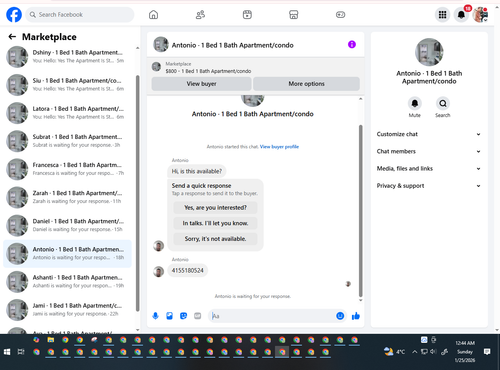
Task: Click the Home icon in top navigation
Action: point(153,15)
